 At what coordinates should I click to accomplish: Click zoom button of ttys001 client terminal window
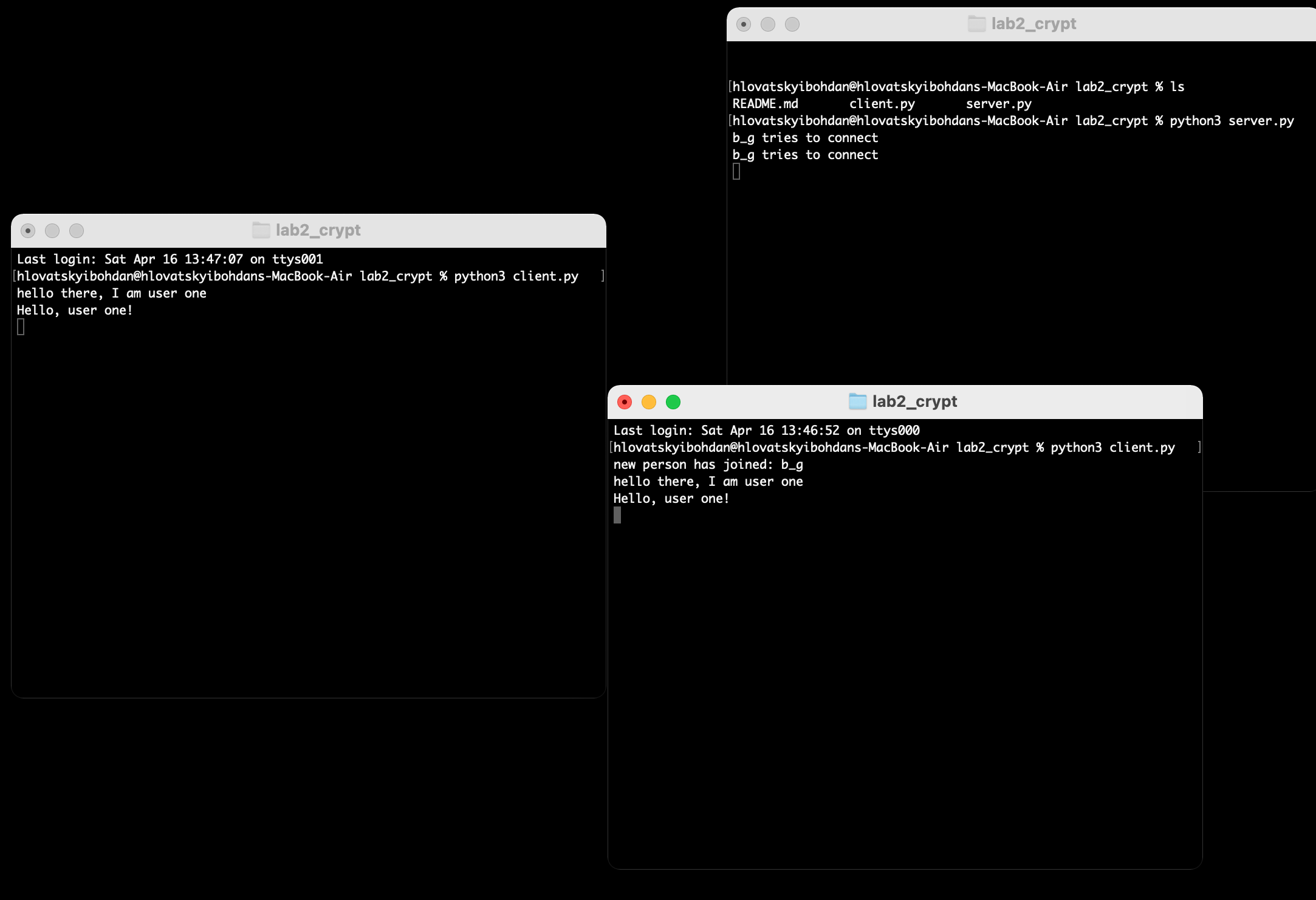[x=77, y=231]
